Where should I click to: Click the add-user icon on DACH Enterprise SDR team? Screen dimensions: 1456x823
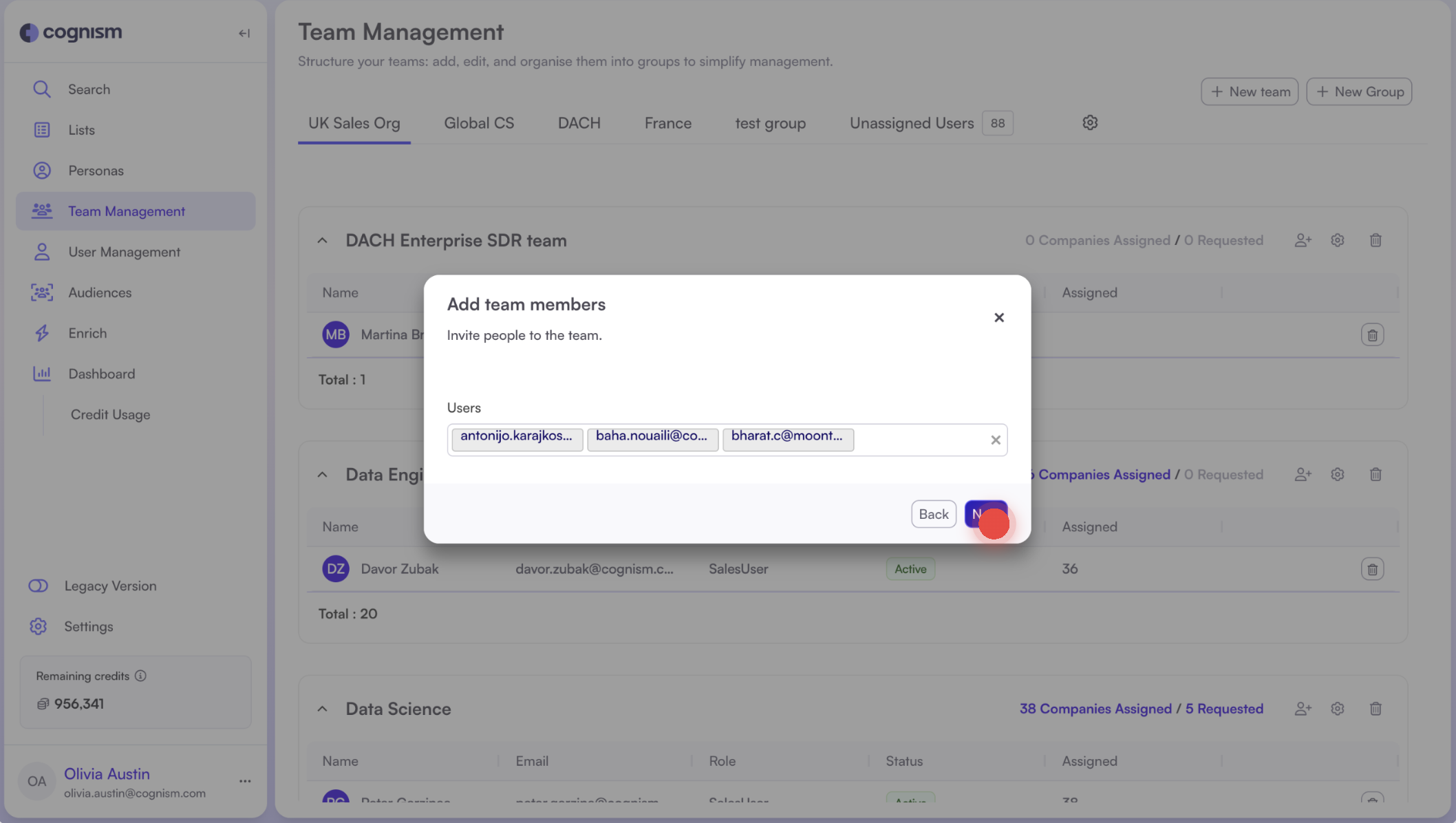pyautogui.click(x=1303, y=240)
